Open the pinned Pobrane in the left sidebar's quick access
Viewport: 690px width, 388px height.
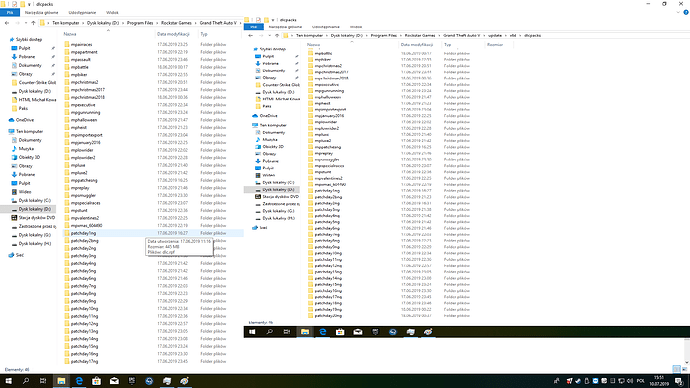click(26, 57)
